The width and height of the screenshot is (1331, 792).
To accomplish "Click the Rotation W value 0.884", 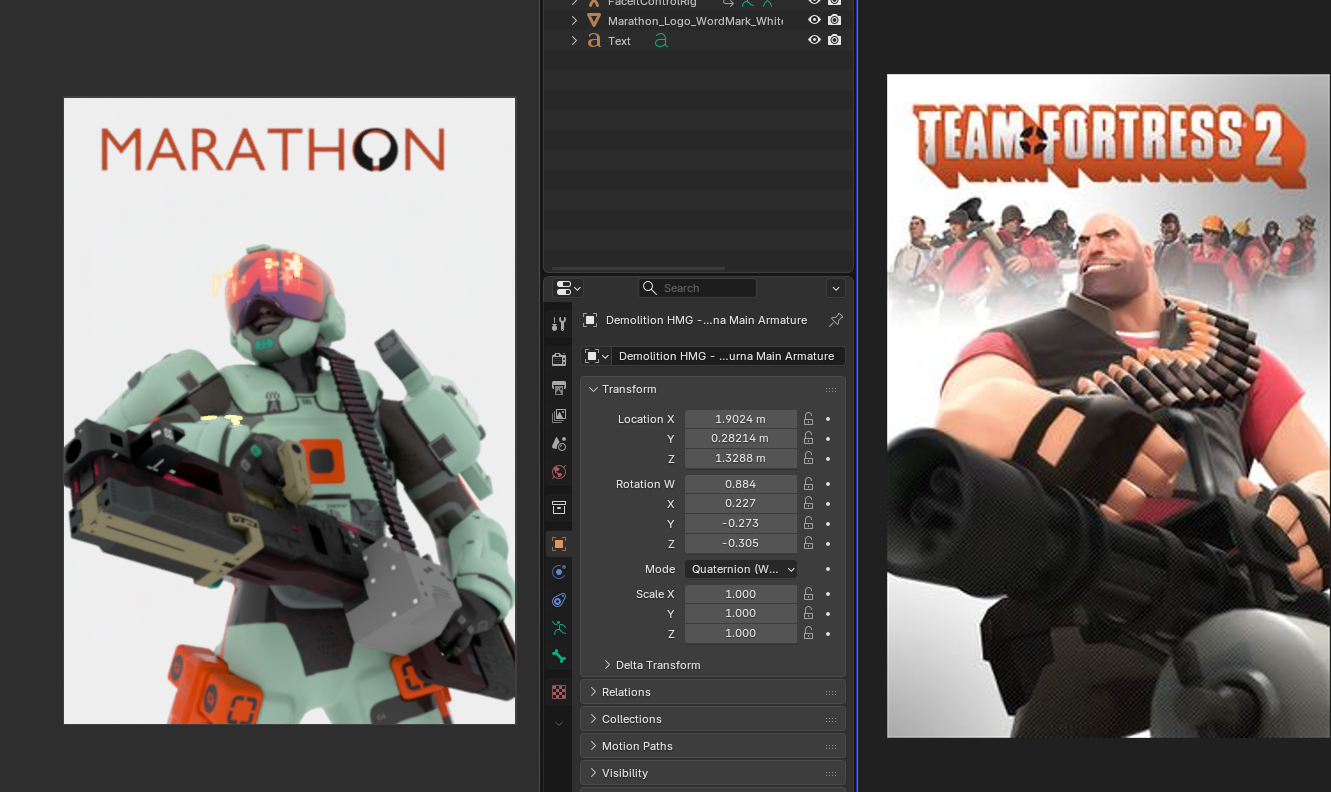I will pyautogui.click(x=741, y=484).
